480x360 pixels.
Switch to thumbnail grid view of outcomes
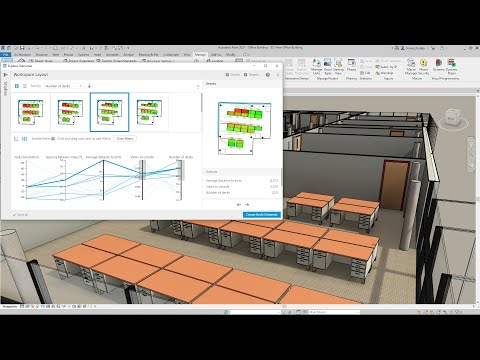click(x=17, y=86)
